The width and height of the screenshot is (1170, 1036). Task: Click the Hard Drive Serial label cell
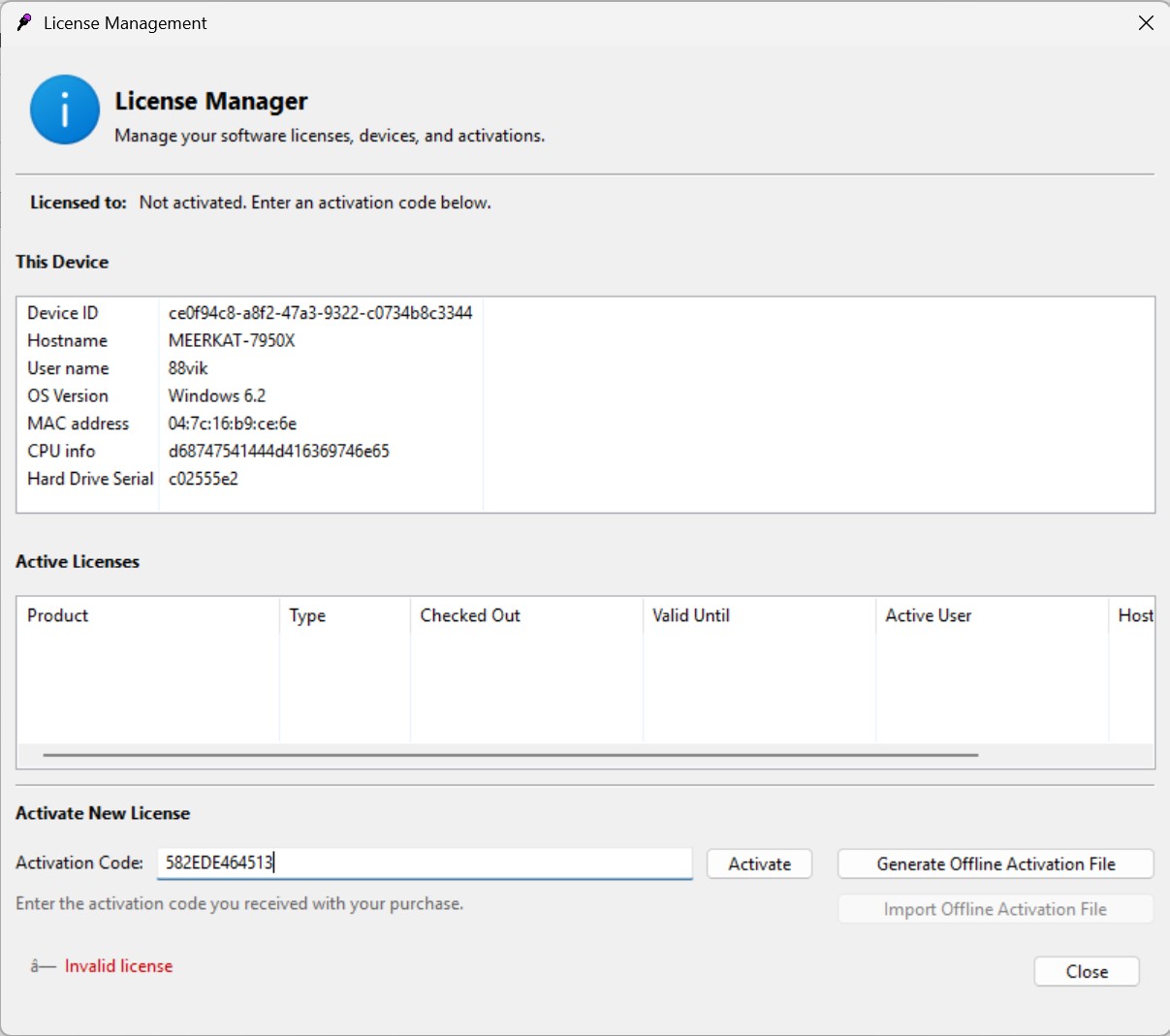(90, 479)
